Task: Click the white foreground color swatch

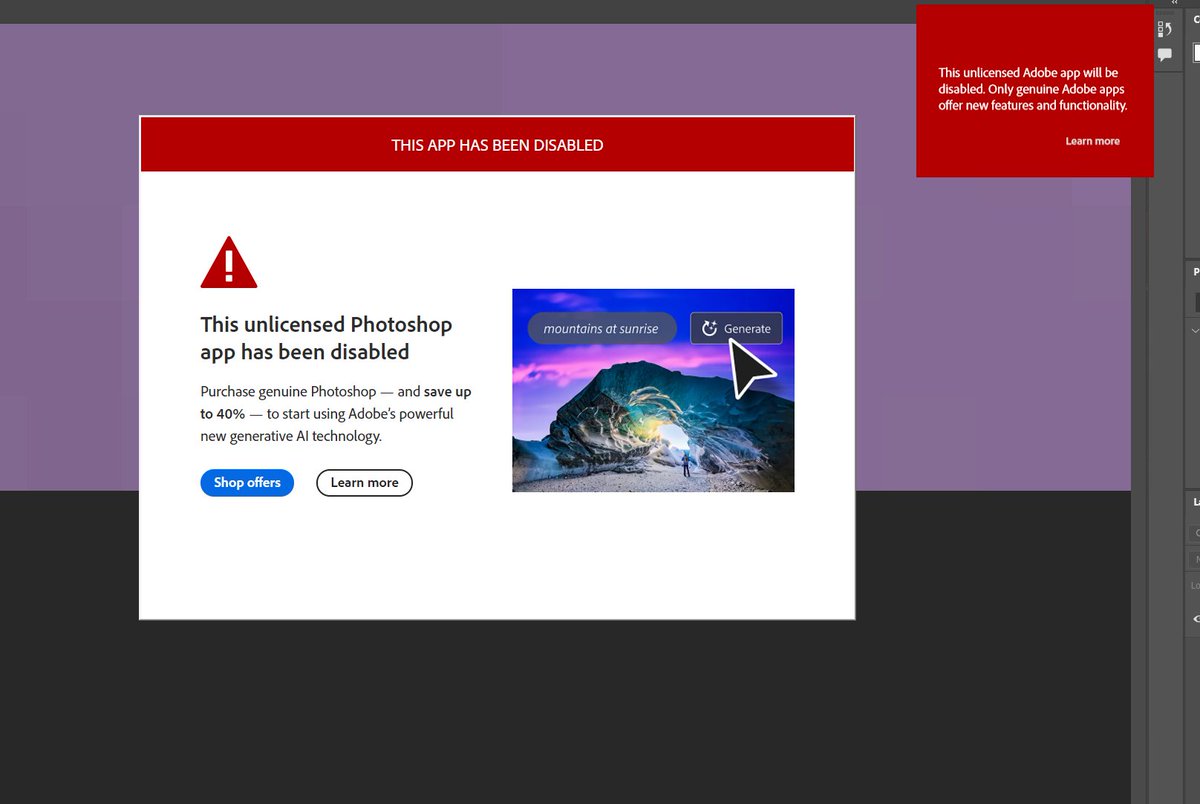Action: click(x=1197, y=53)
